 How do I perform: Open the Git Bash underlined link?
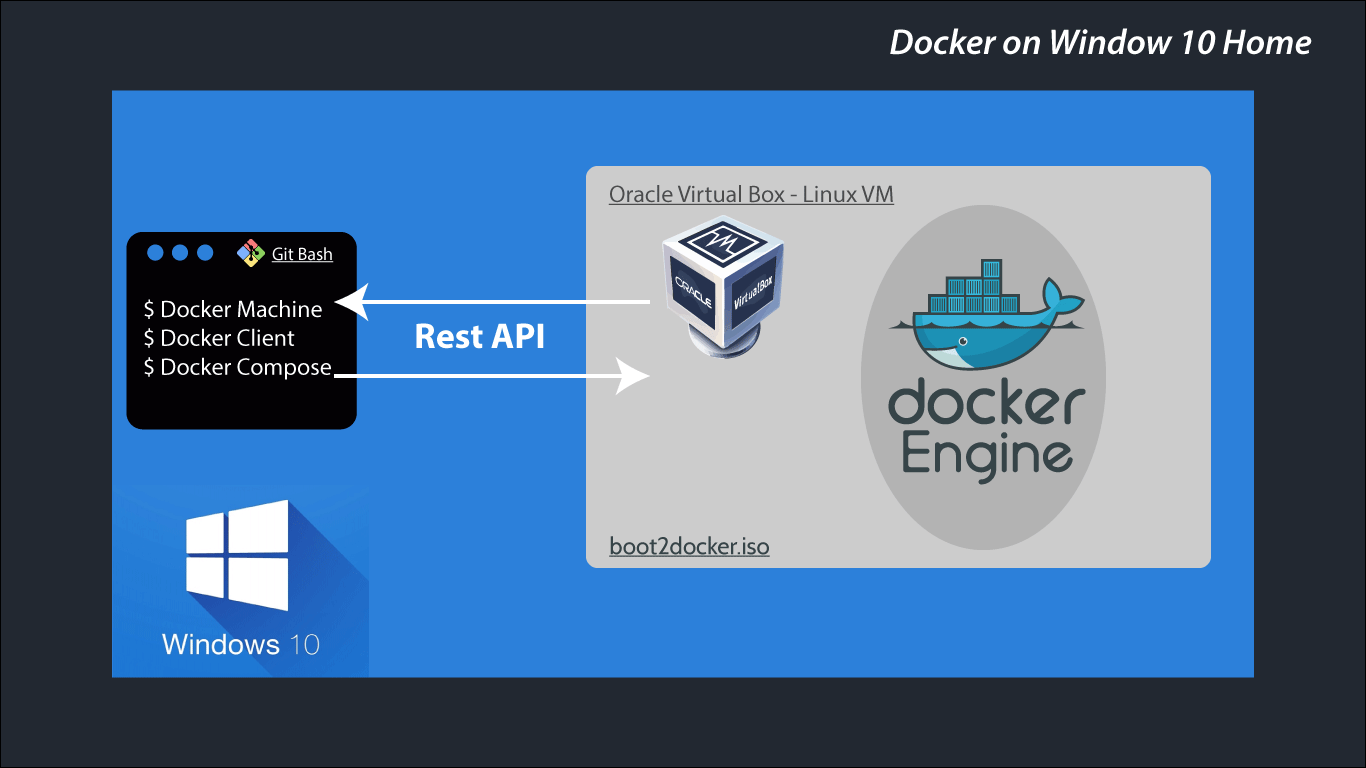click(300, 253)
